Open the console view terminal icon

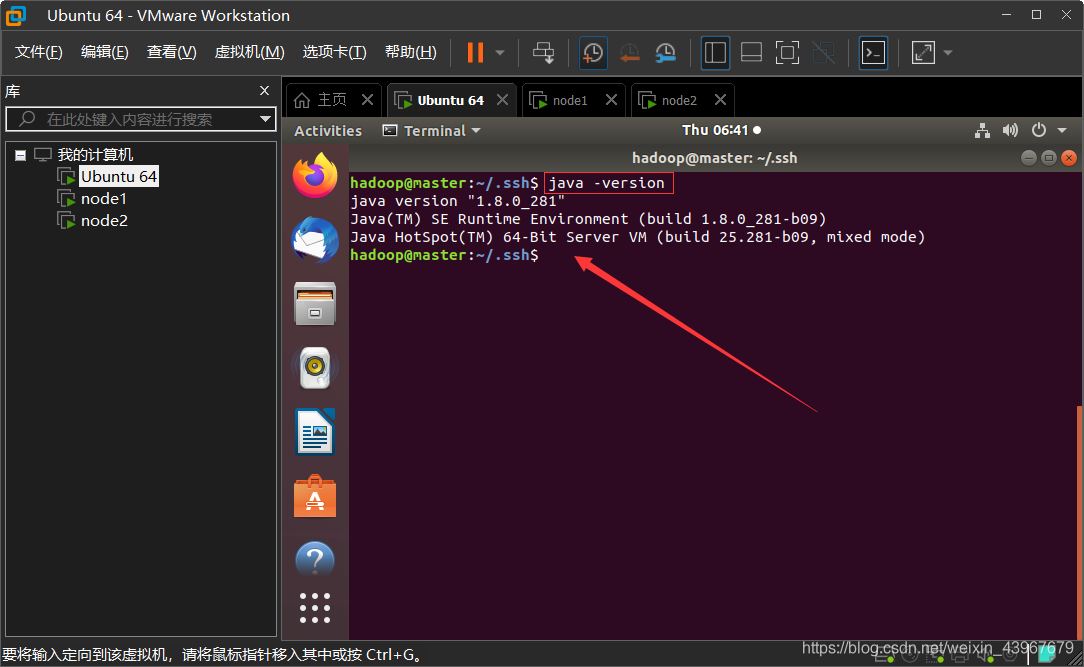pyautogui.click(x=873, y=52)
